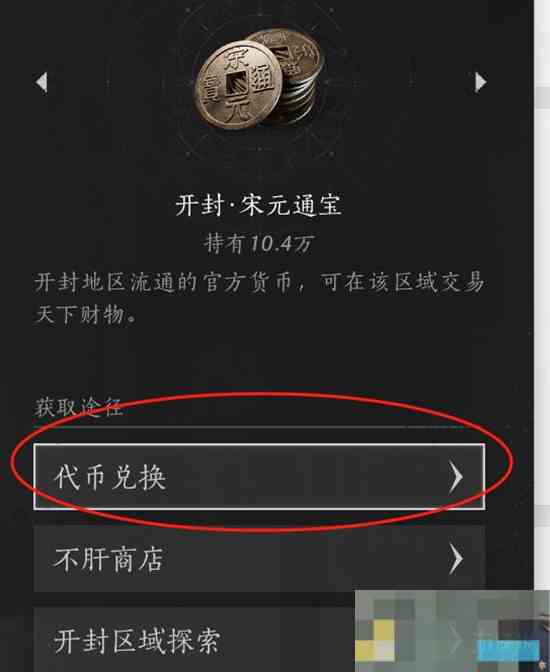Image resolution: width=550 pixels, height=672 pixels.
Task: Click the blue button in bottom-right overlay
Action: pyautogui.click(x=508, y=651)
